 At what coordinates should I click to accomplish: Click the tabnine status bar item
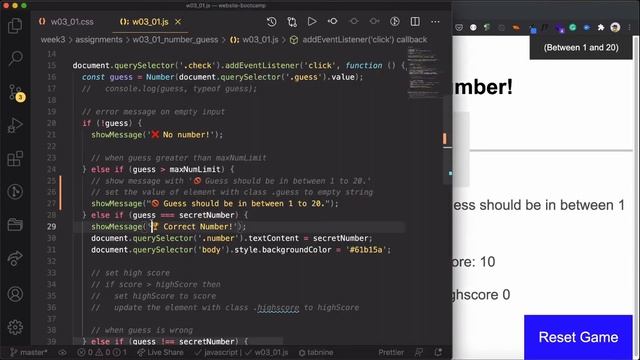click(x=316, y=352)
